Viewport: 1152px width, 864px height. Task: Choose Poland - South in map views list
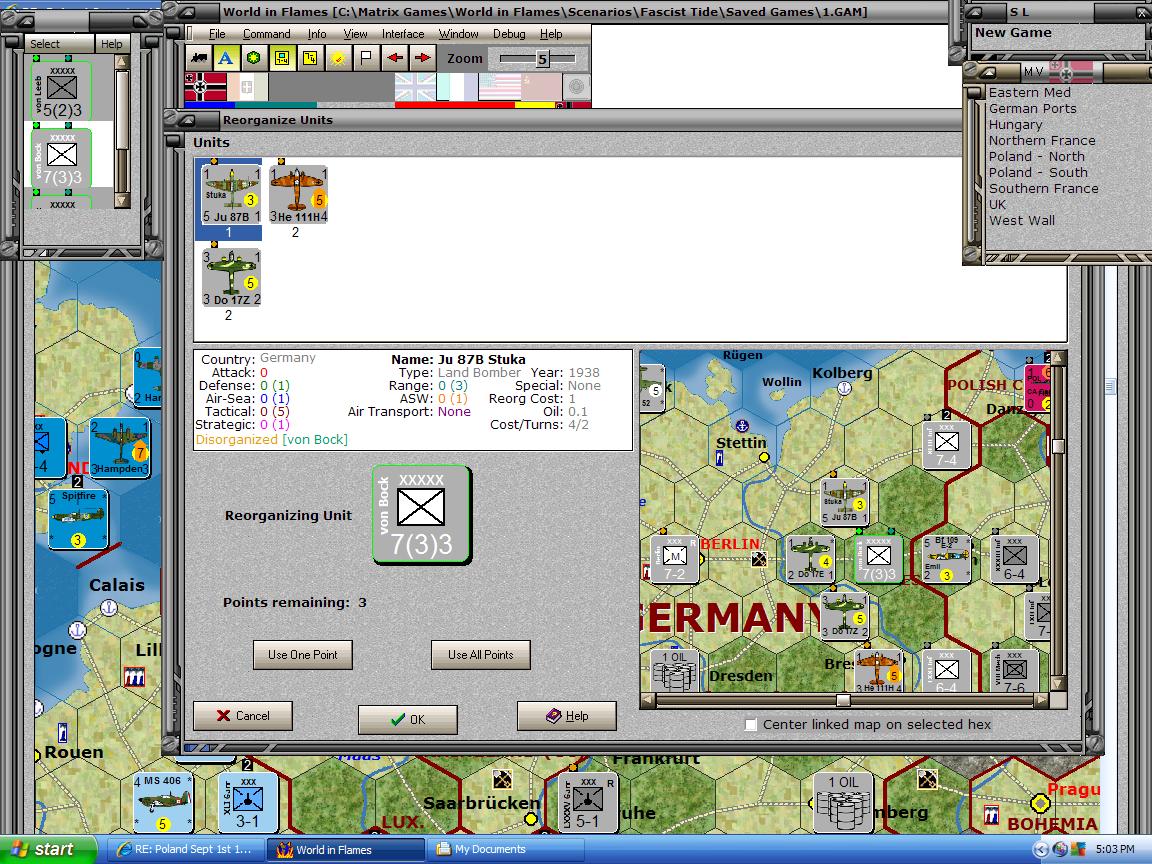coord(1038,173)
